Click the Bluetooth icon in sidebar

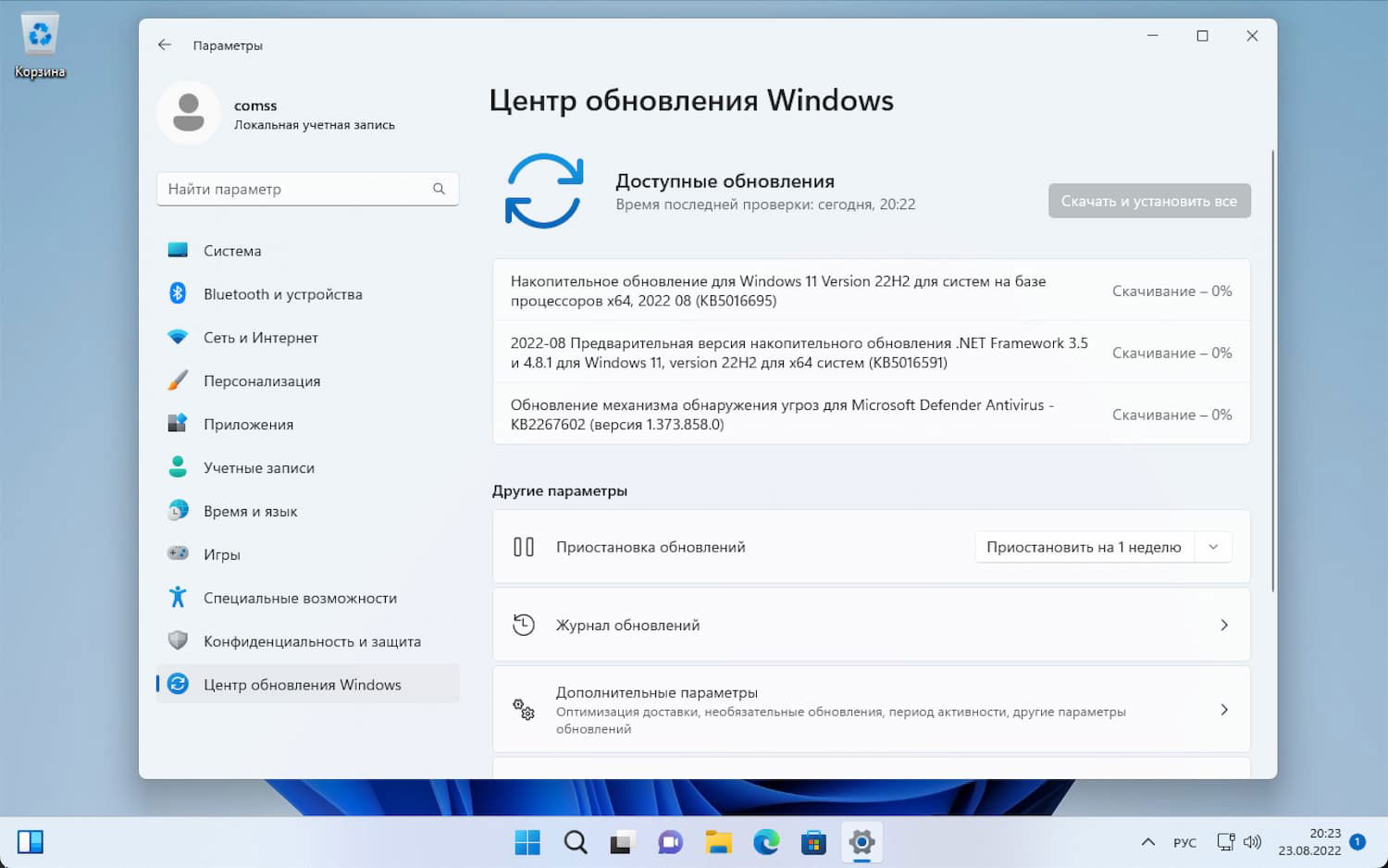coord(178,293)
